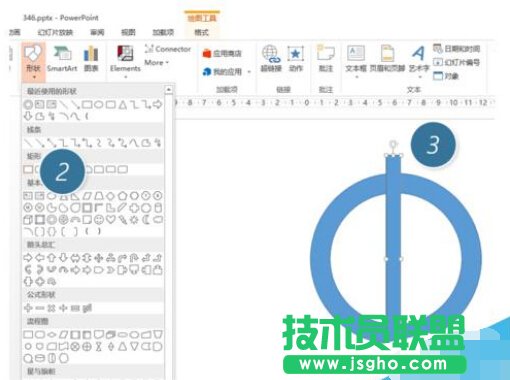Screen dimensions: 510x380
Task: Select the four-way quad arrow
Action: click(99, 258)
